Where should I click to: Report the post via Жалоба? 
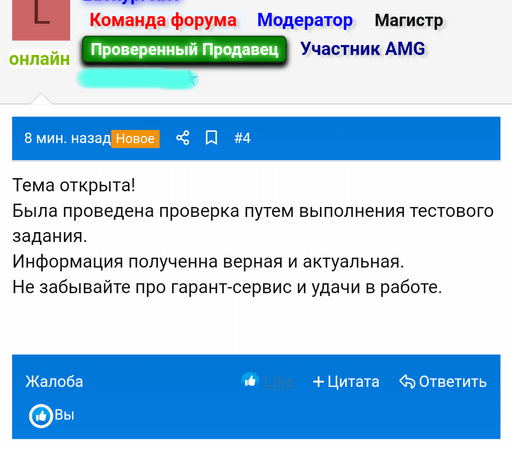pos(54,382)
